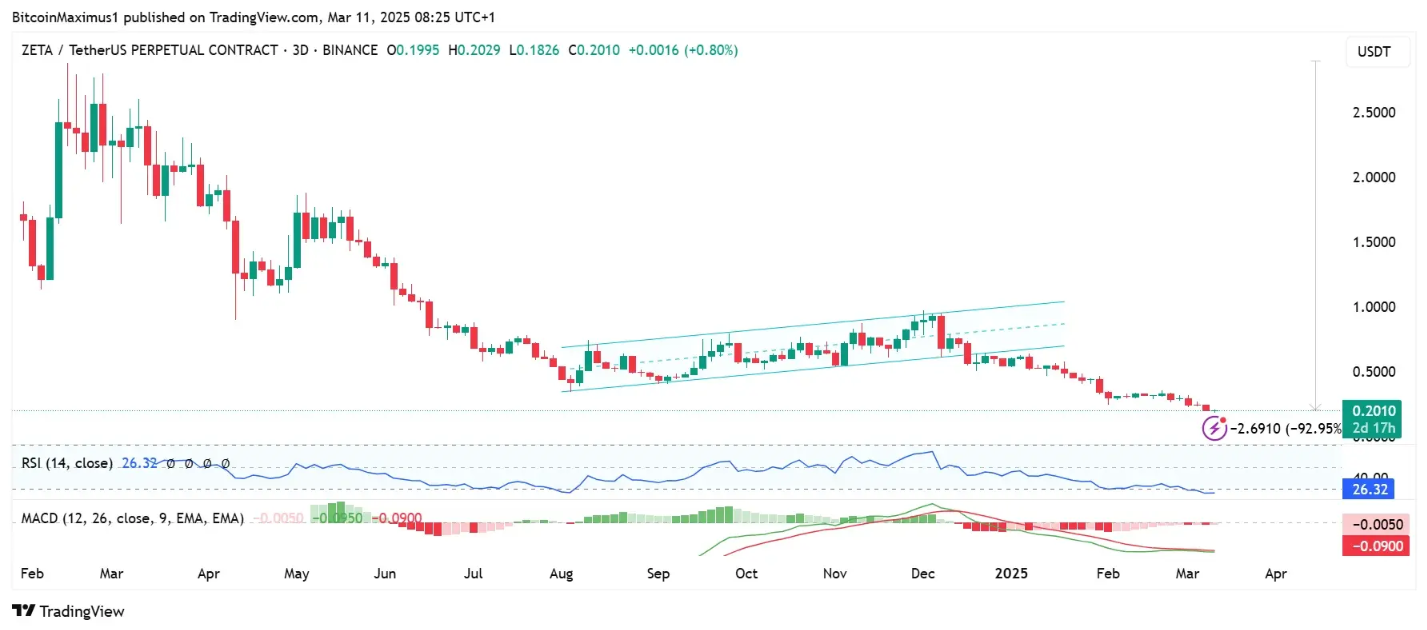Select the Apr label on the time axis
Screen dimensions: 1427x630
[x=1275, y=573]
